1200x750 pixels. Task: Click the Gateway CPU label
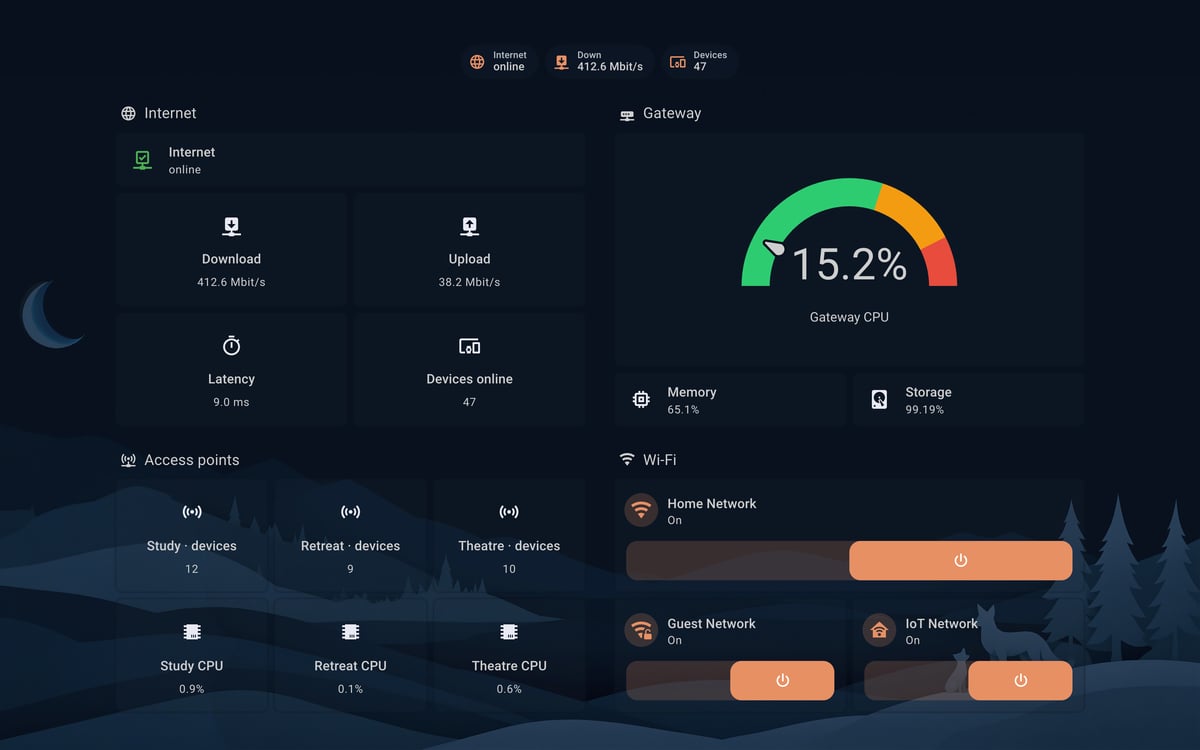click(x=849, y=317)
